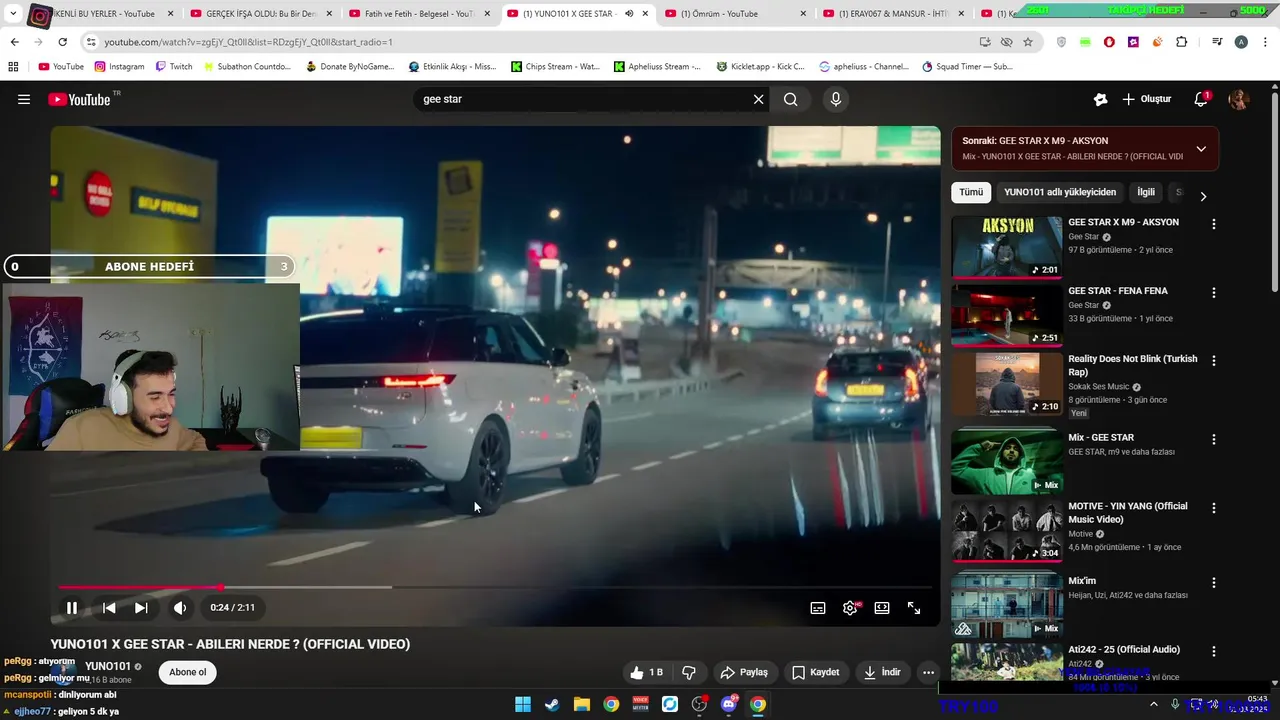This screenshot has height=720, width=1280.
Task: Start voice search with the microphone
Action: pos(836,99)
